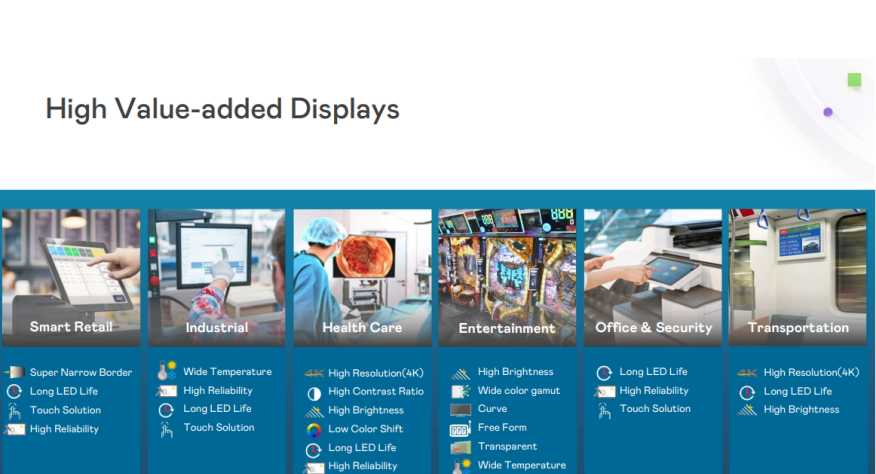Click 'High Brightness' text under Transportation
876x474 pixels.
coord(801,410)
